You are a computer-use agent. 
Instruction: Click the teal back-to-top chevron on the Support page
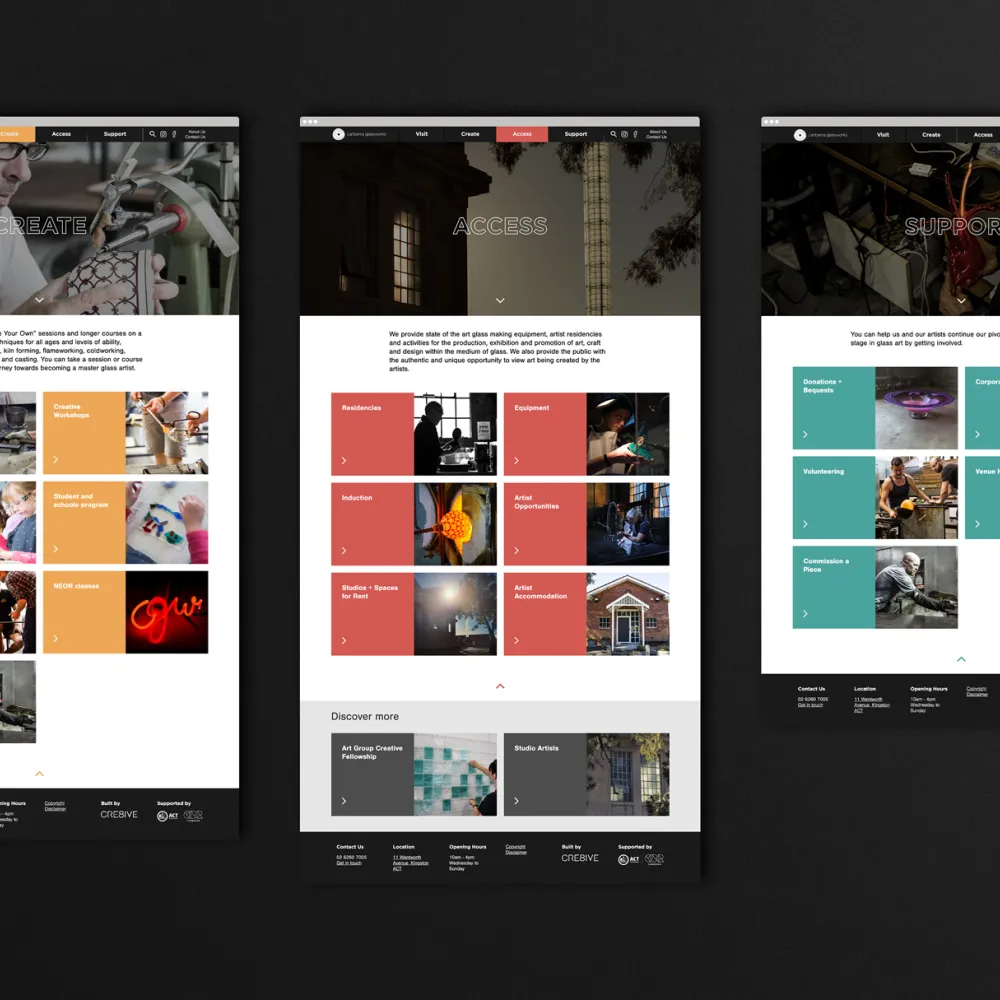pos(961,659)
